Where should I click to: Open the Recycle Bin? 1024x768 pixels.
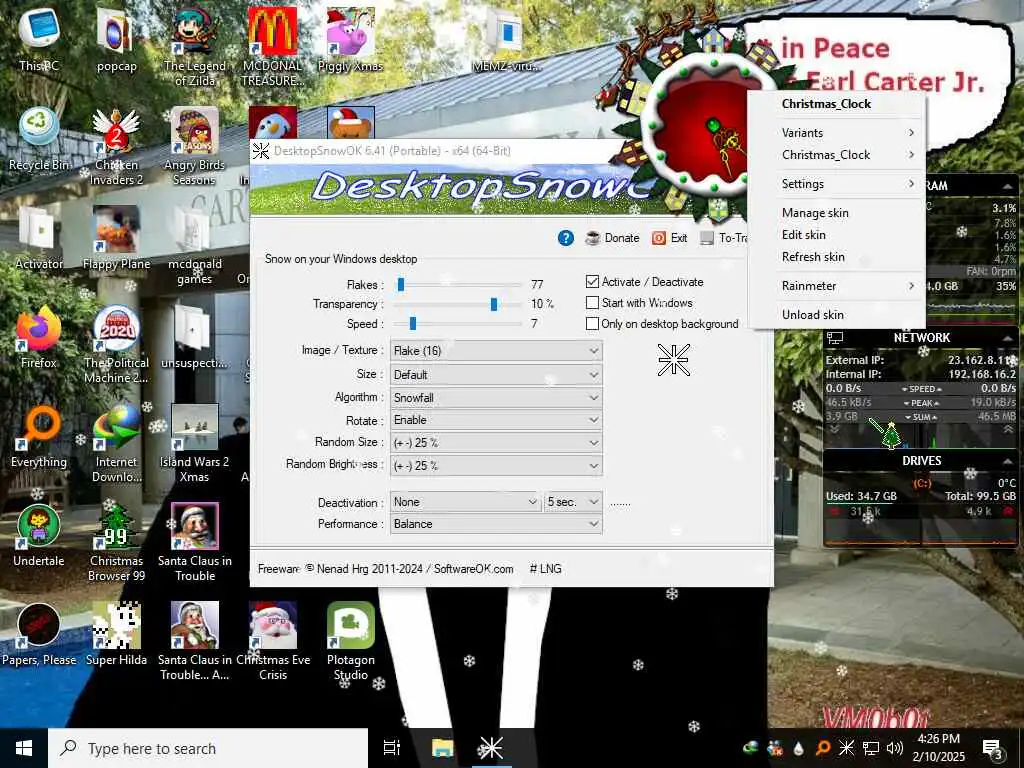[39, 138]
